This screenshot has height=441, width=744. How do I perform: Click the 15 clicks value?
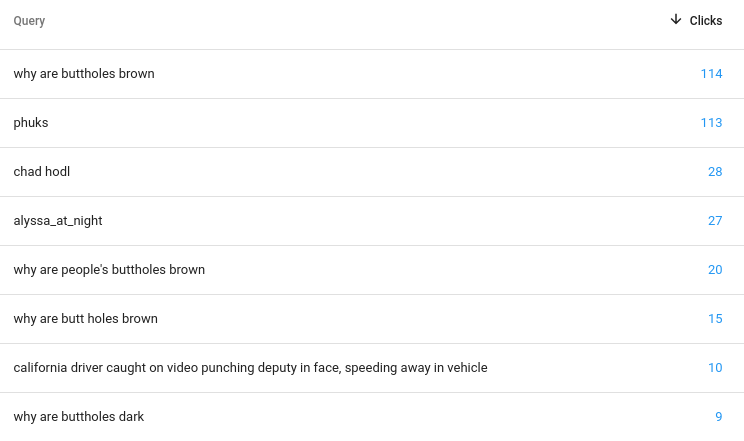click(715, 319)
